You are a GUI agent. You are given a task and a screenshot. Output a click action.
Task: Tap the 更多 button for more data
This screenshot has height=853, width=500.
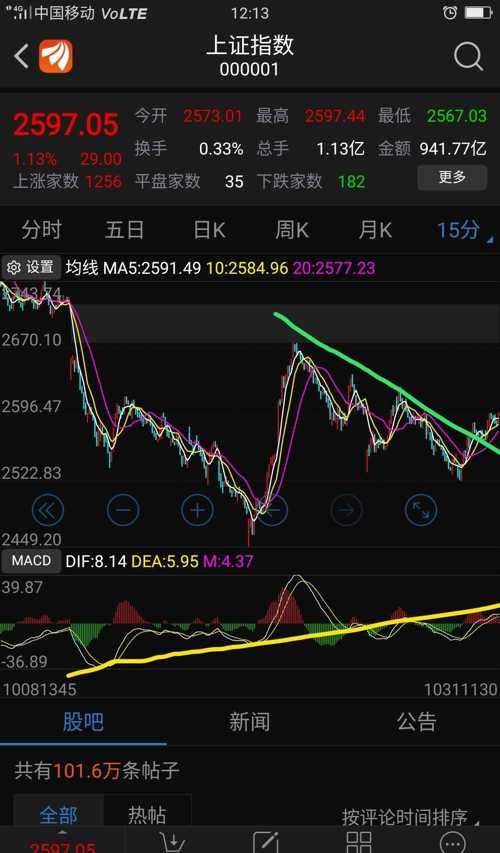[452, 177]
